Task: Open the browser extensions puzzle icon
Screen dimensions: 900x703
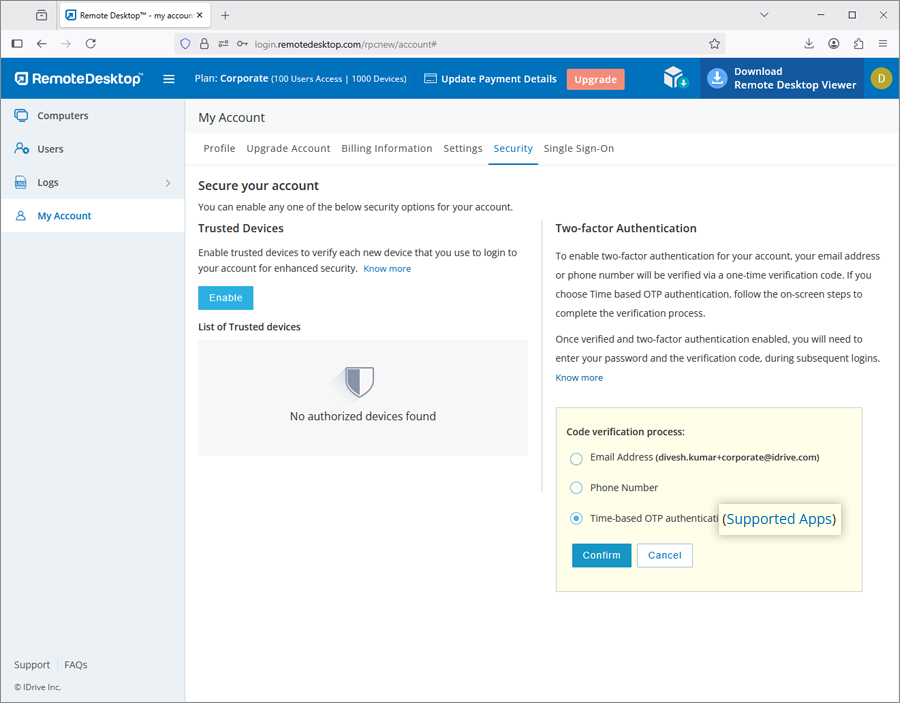Action: pos(858,44)
